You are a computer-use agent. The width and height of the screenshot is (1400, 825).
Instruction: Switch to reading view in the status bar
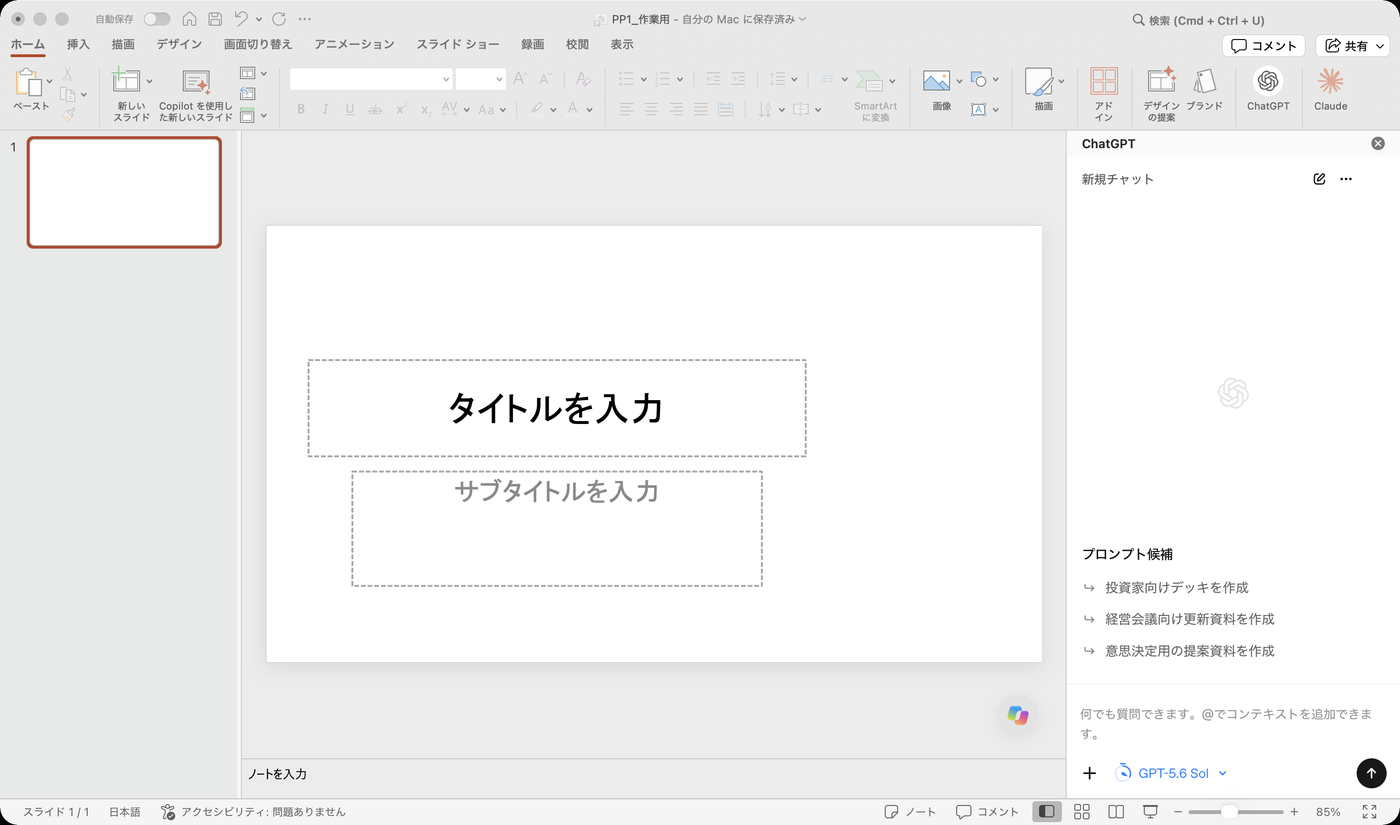coord(1116,812)
